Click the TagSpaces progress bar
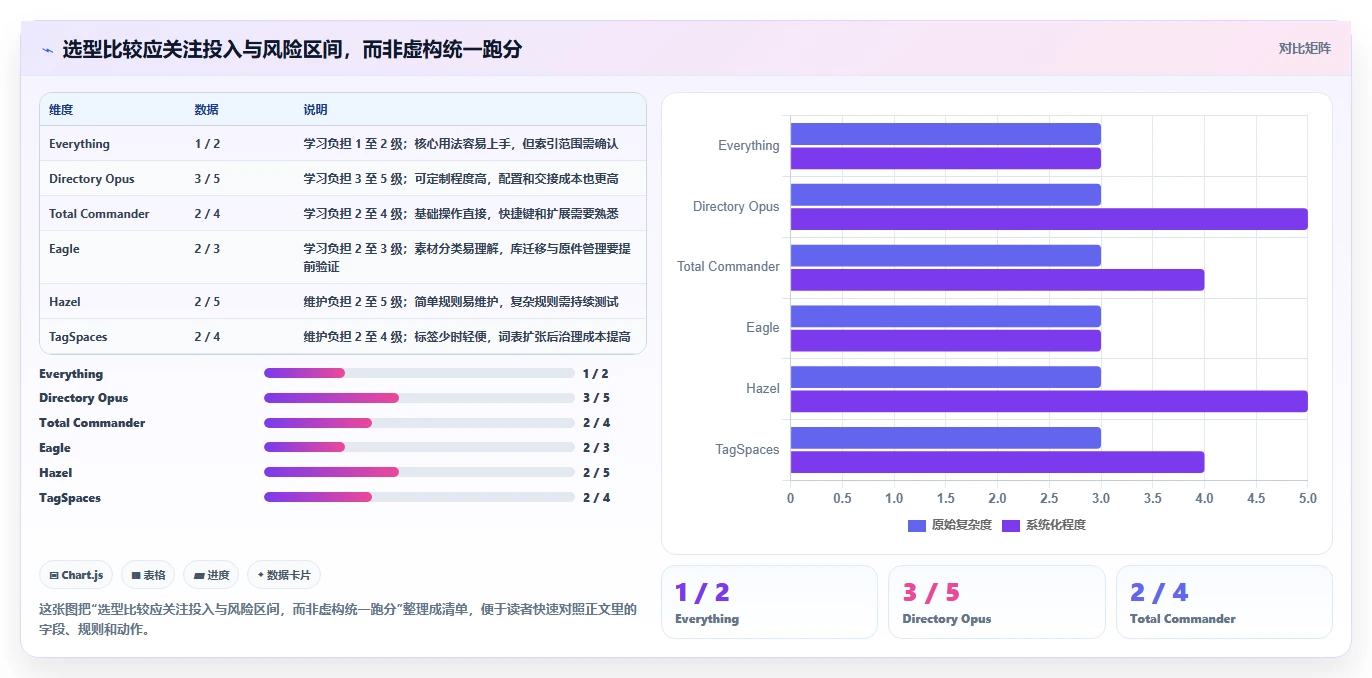 click(419, 497)
